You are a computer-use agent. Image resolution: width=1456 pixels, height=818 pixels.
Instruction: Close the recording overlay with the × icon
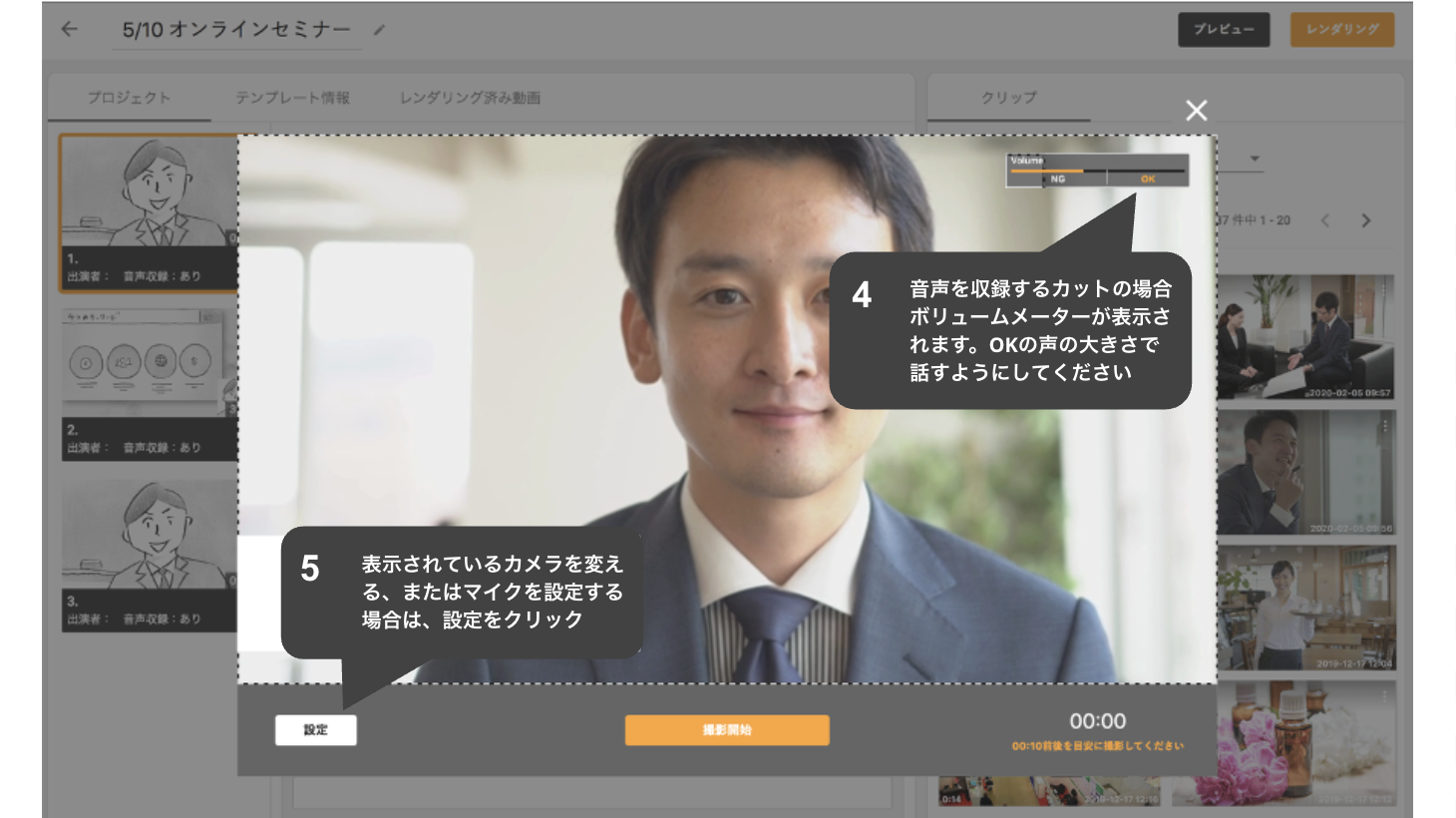click(x=1197, y=111)
